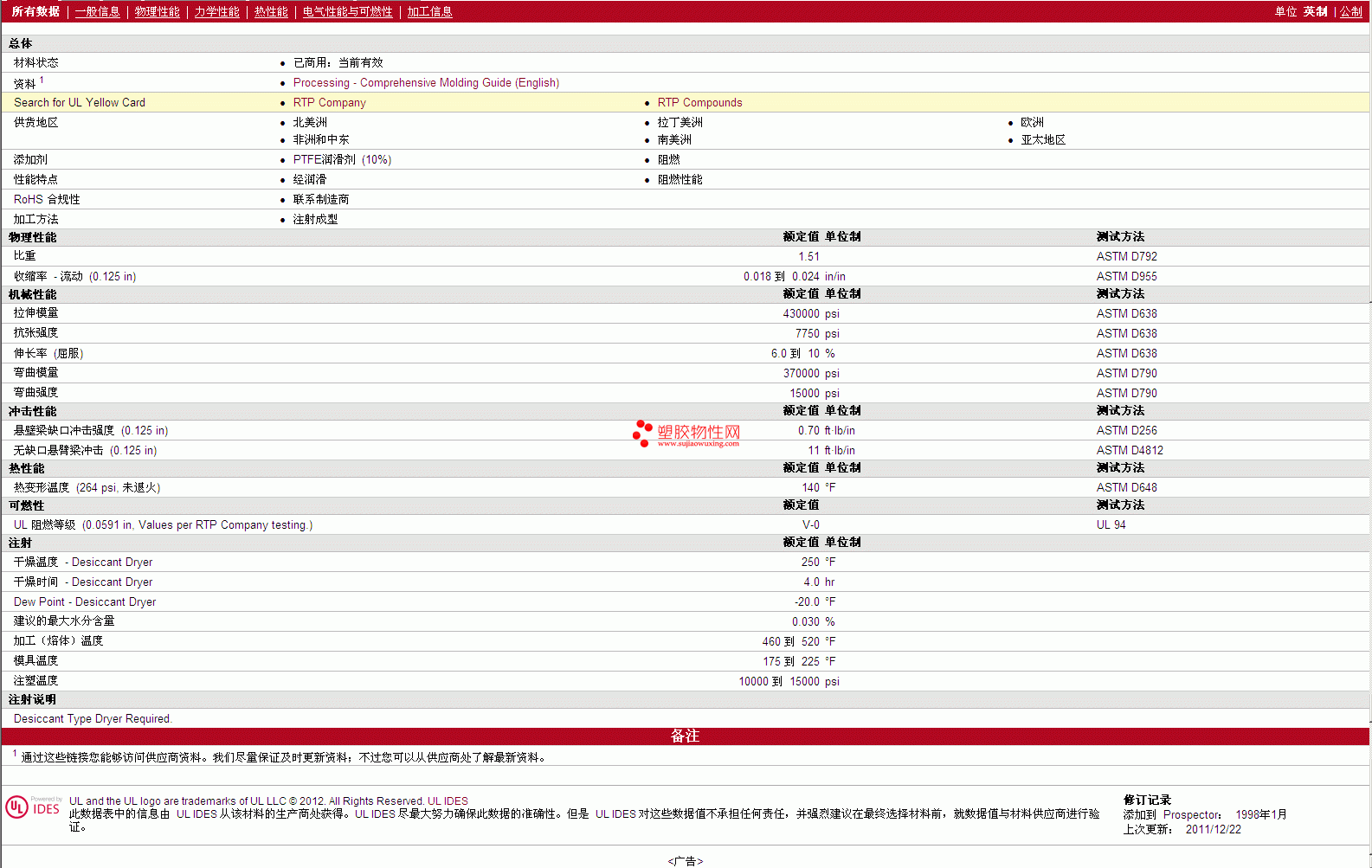Select flame rating value V-0
The image size is (1372, 868).
pos(810,525)
